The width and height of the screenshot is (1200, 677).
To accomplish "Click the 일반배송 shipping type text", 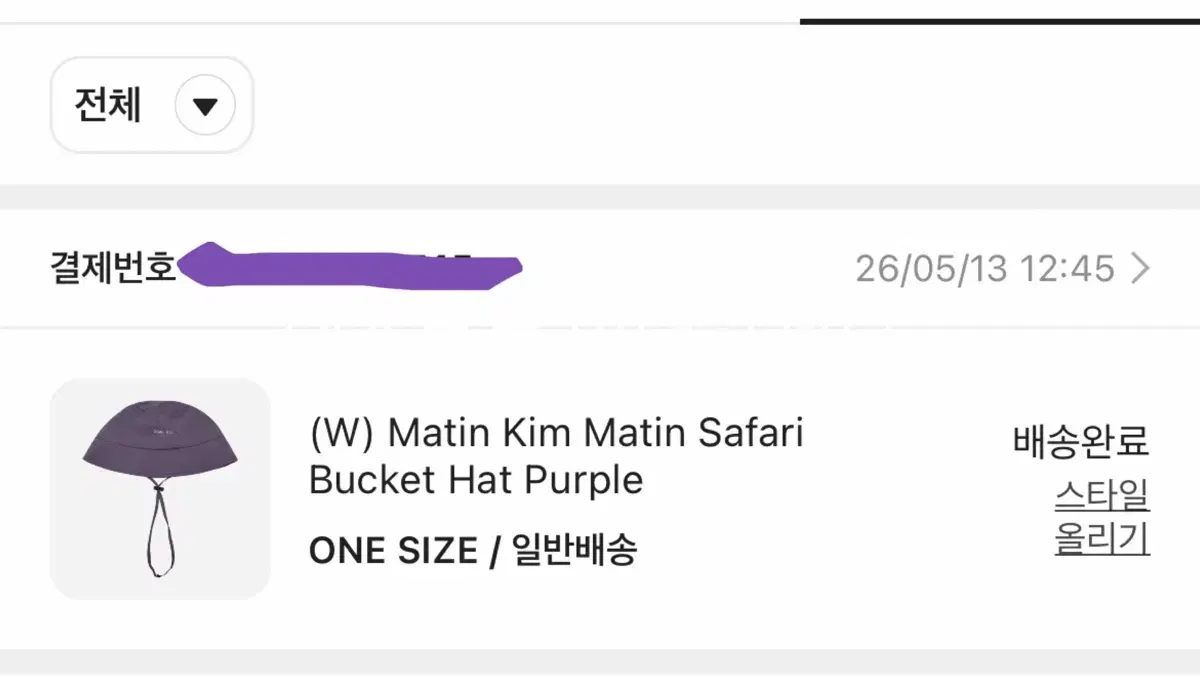I will pos(574,551).
